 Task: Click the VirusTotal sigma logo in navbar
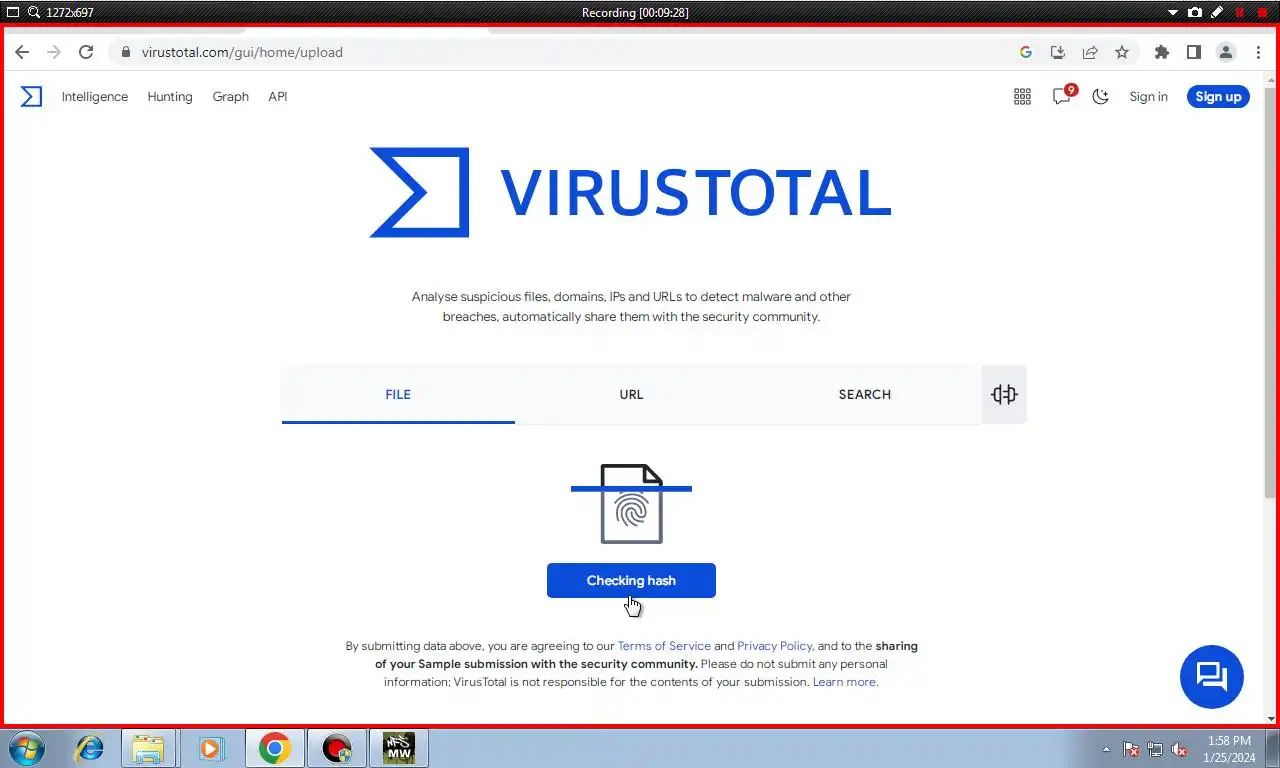pos(32,96)
